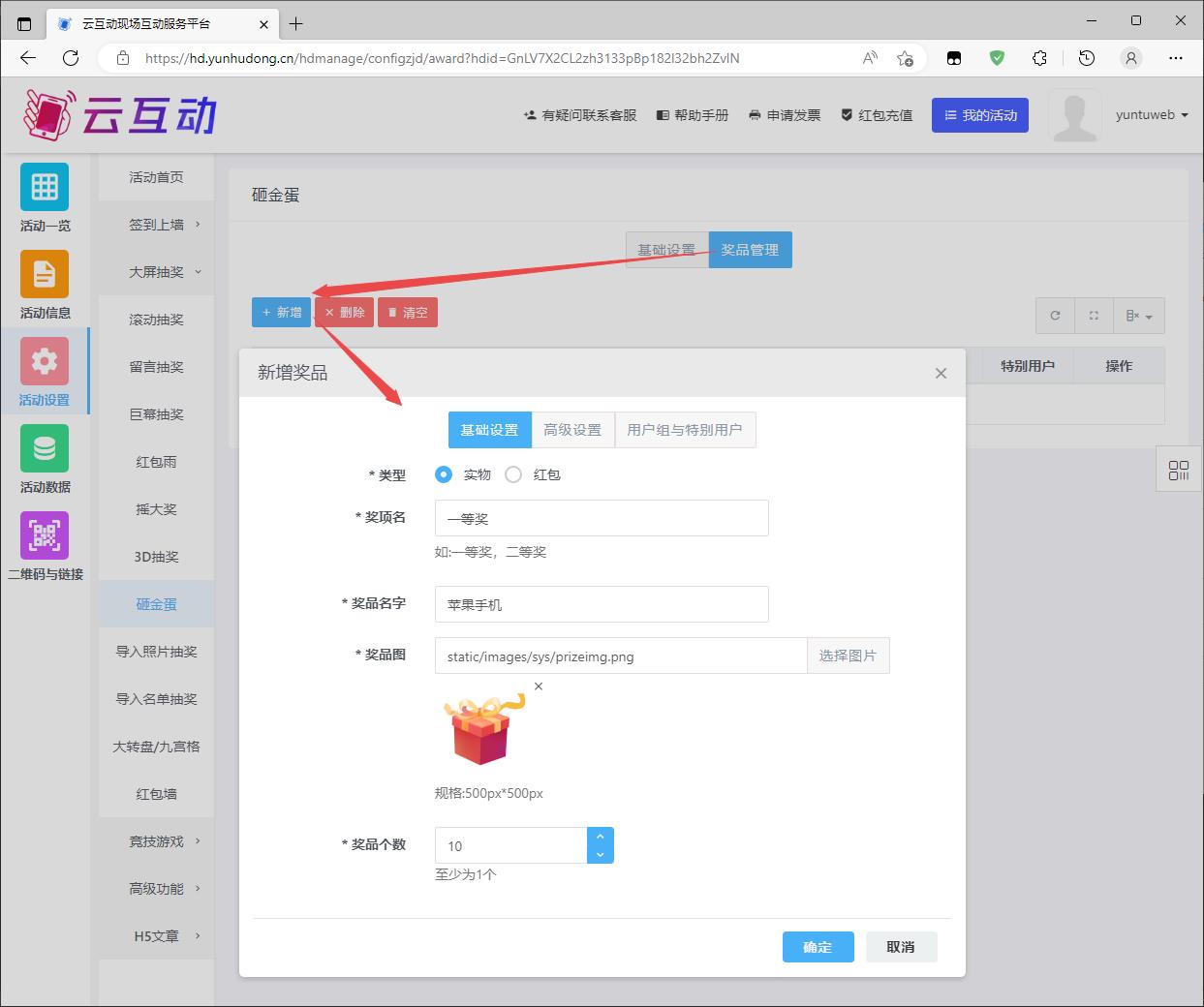Open the floating QR code side button
Viewport: 1204px width, 1007px height.
point(1178,471)
